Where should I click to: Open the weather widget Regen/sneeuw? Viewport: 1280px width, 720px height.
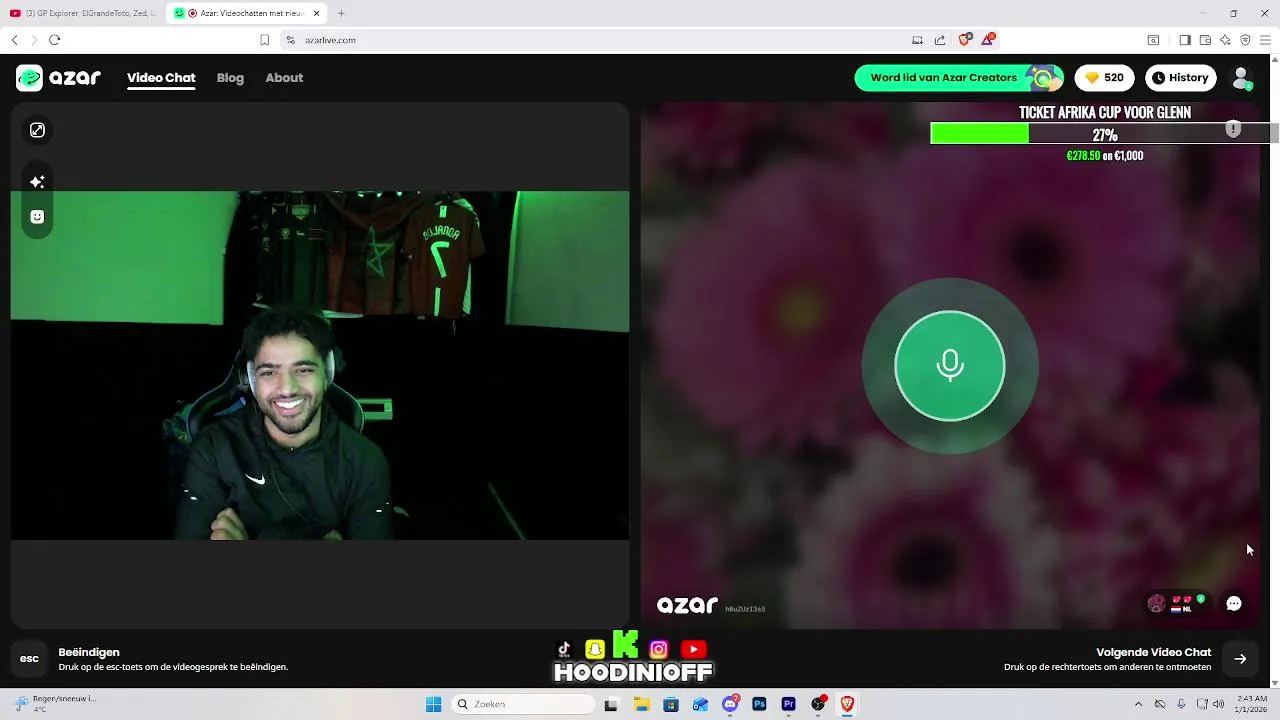(x=54, y=704)
